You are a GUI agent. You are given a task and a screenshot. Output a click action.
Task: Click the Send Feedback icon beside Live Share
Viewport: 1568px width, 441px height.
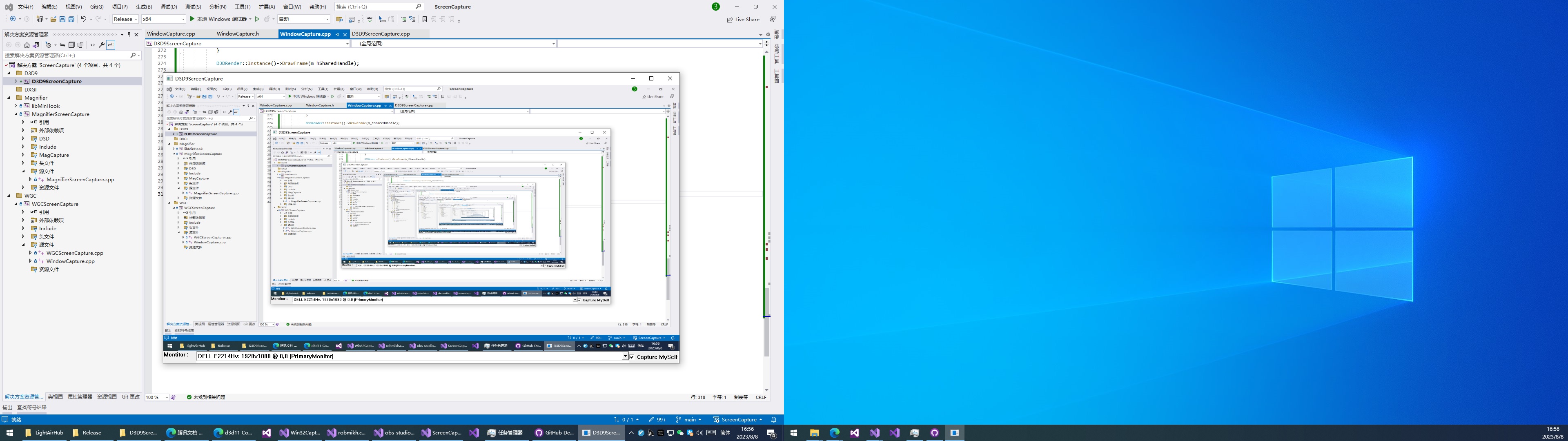tap(773, 19)
